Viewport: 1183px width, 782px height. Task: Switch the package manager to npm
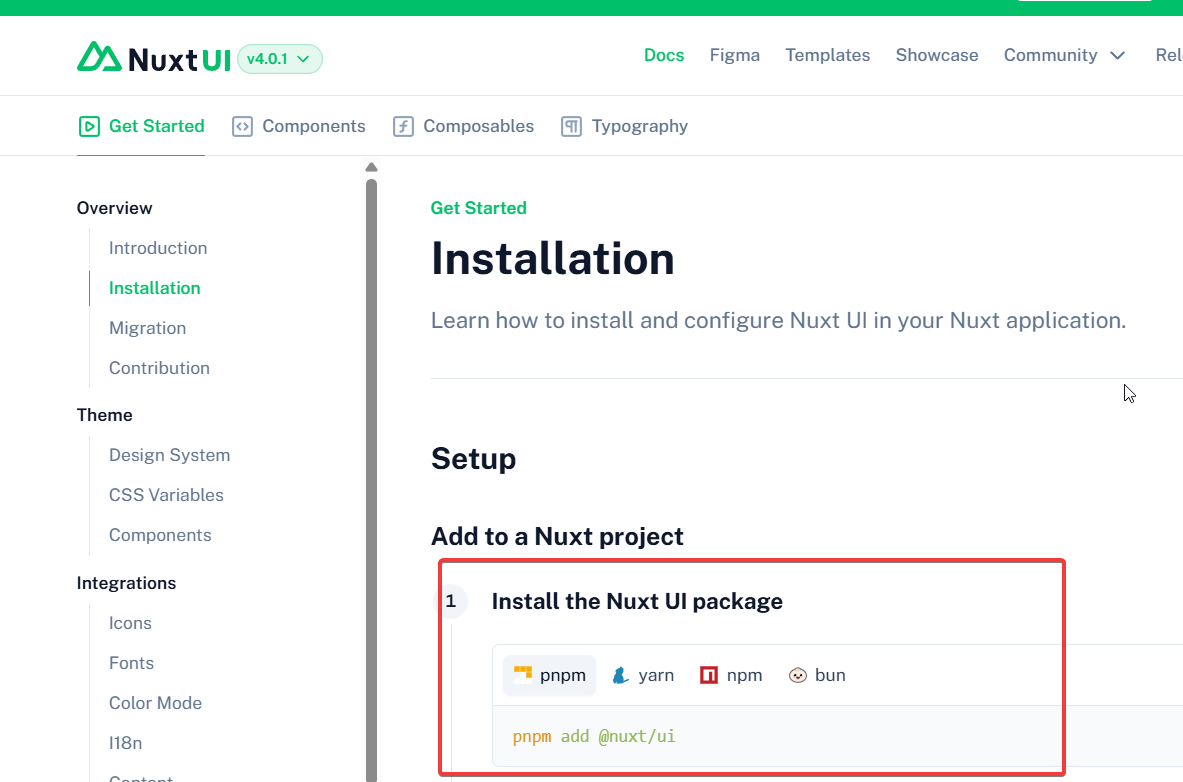[731, 675]
